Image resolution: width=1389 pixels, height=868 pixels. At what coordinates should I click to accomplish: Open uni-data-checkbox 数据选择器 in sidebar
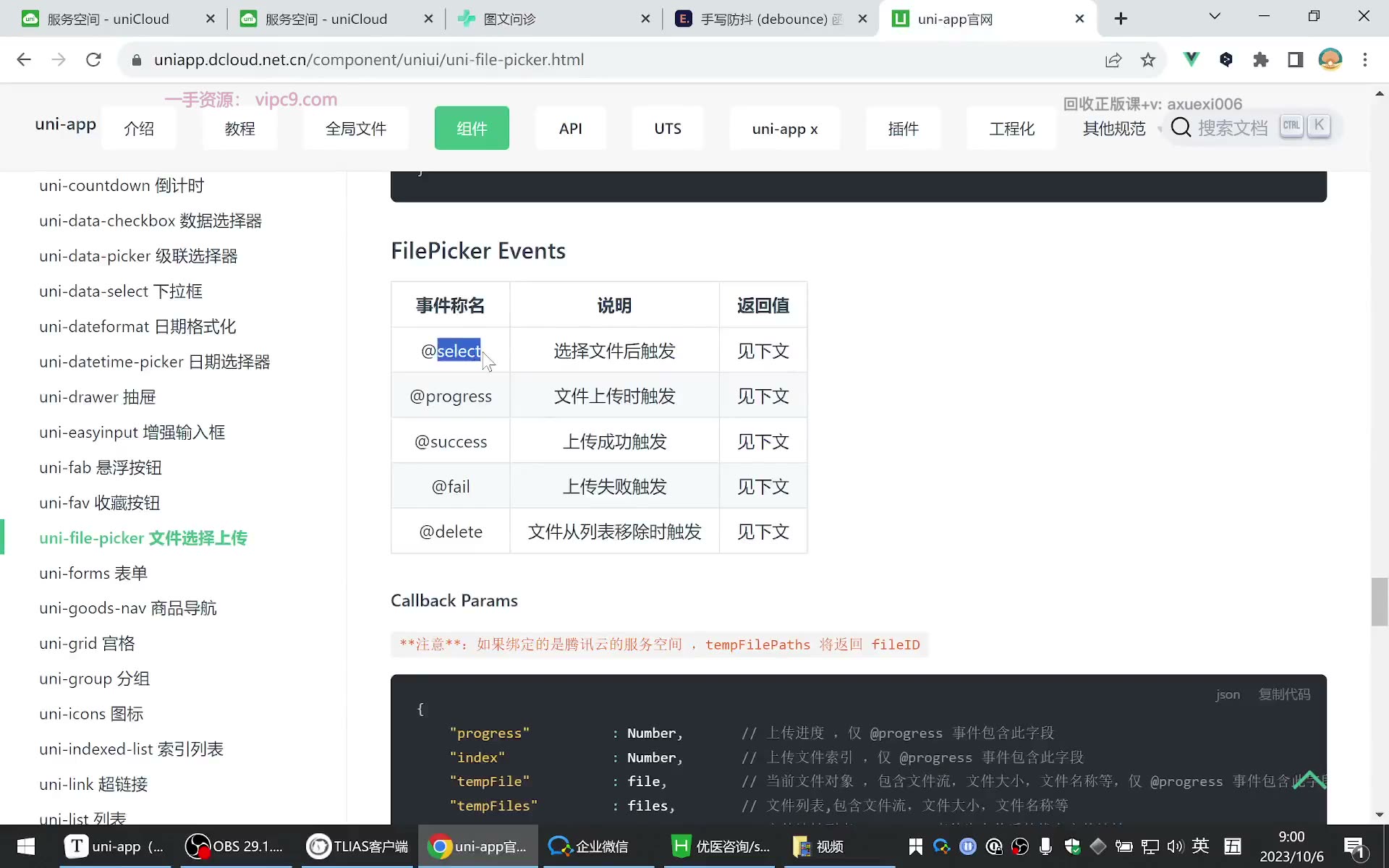click(150, 221)
